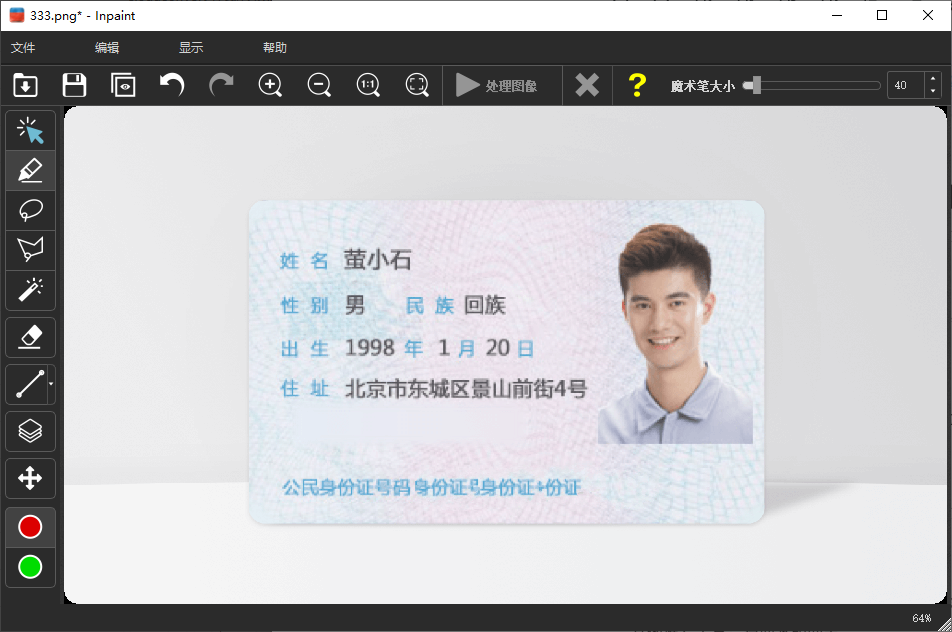Screen dimensions: 952x632
Task: Click the marker size value field
Action: 905,86
